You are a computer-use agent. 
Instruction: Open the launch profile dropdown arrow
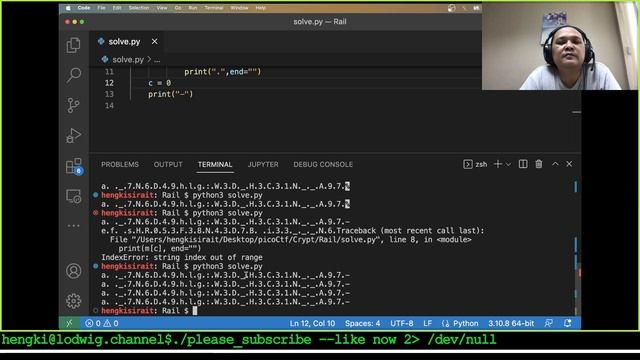click(x=508, y=164)
